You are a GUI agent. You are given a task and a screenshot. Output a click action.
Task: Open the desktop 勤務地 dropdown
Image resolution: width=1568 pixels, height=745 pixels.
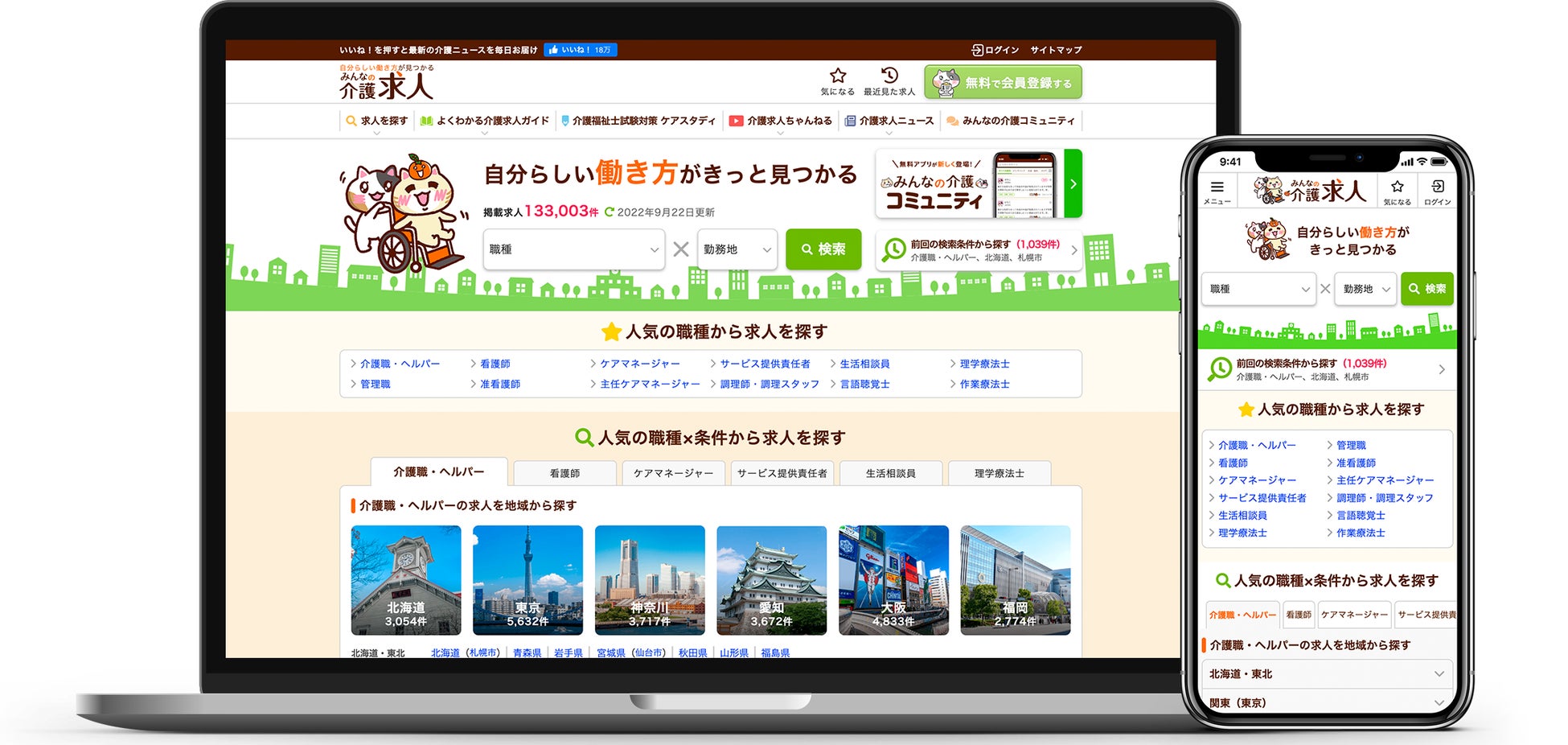pos(737,249)
